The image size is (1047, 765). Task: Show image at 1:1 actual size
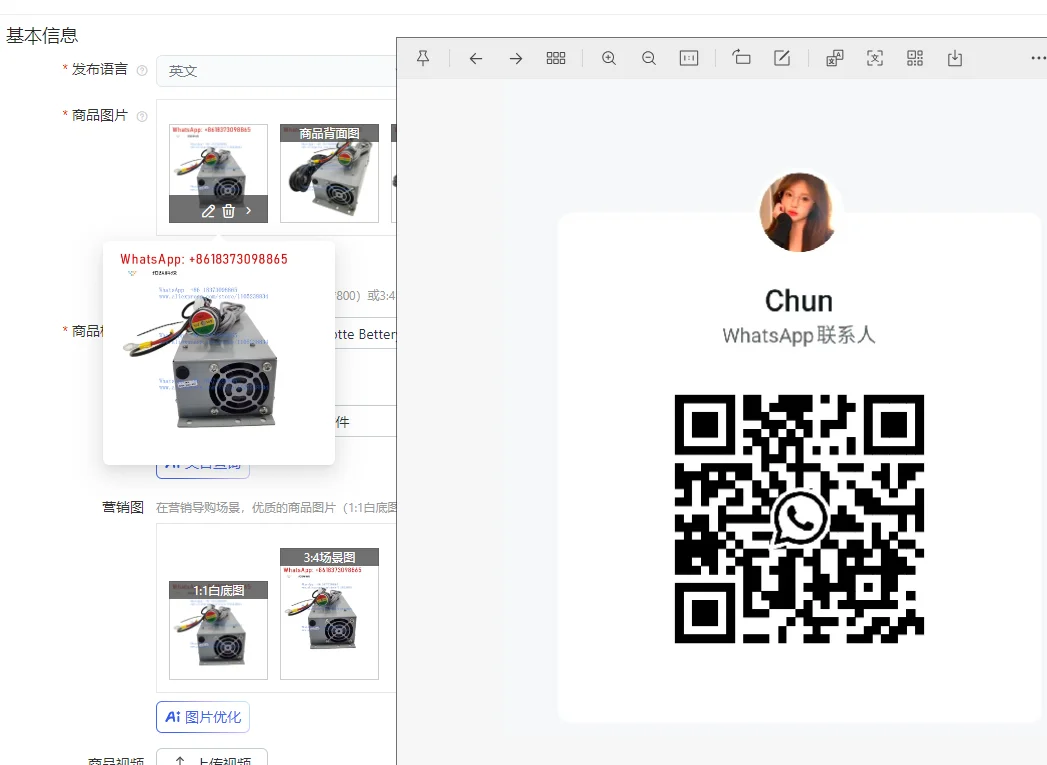(689, 58)
